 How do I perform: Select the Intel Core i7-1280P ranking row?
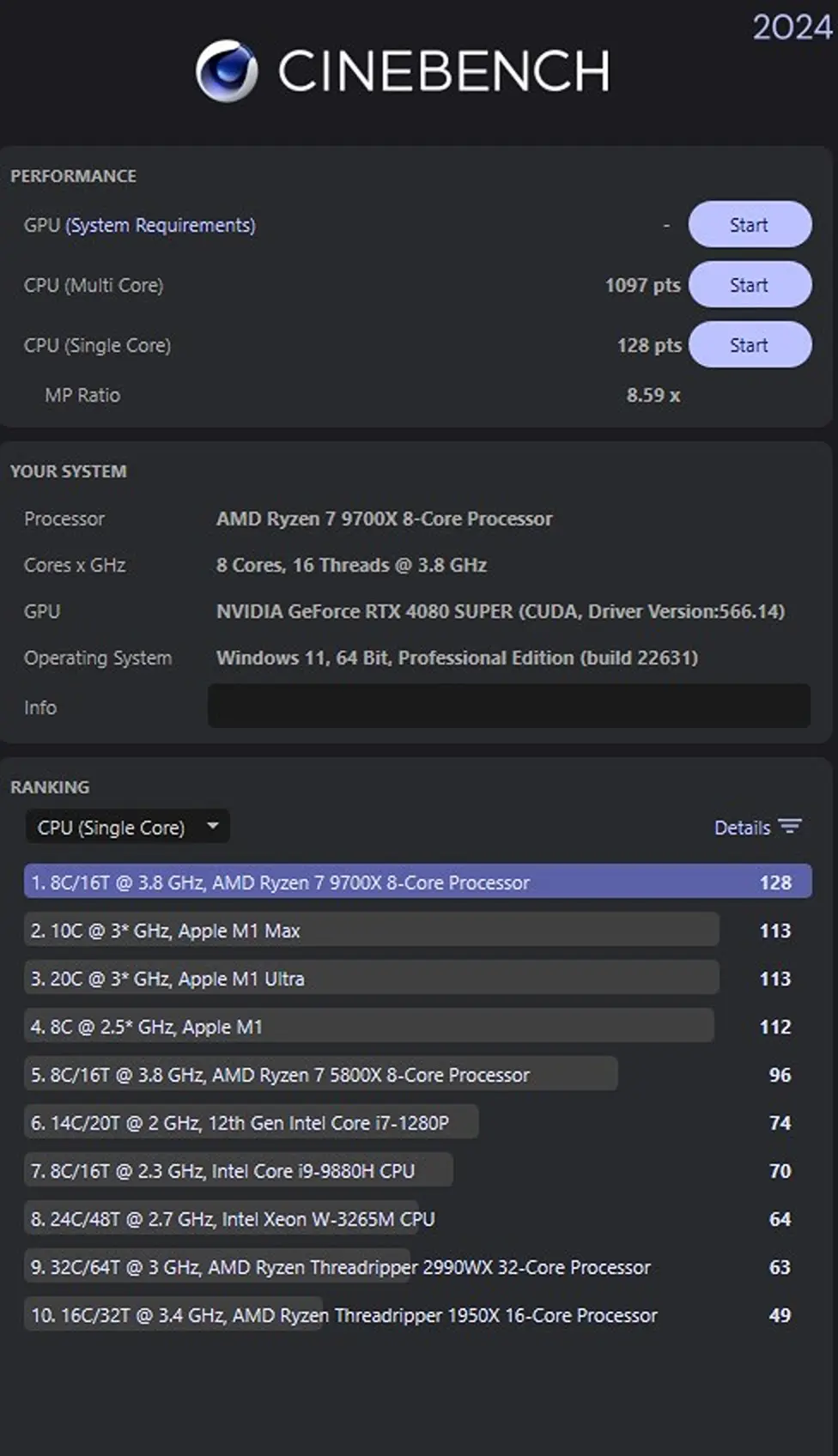(417, 1122)
